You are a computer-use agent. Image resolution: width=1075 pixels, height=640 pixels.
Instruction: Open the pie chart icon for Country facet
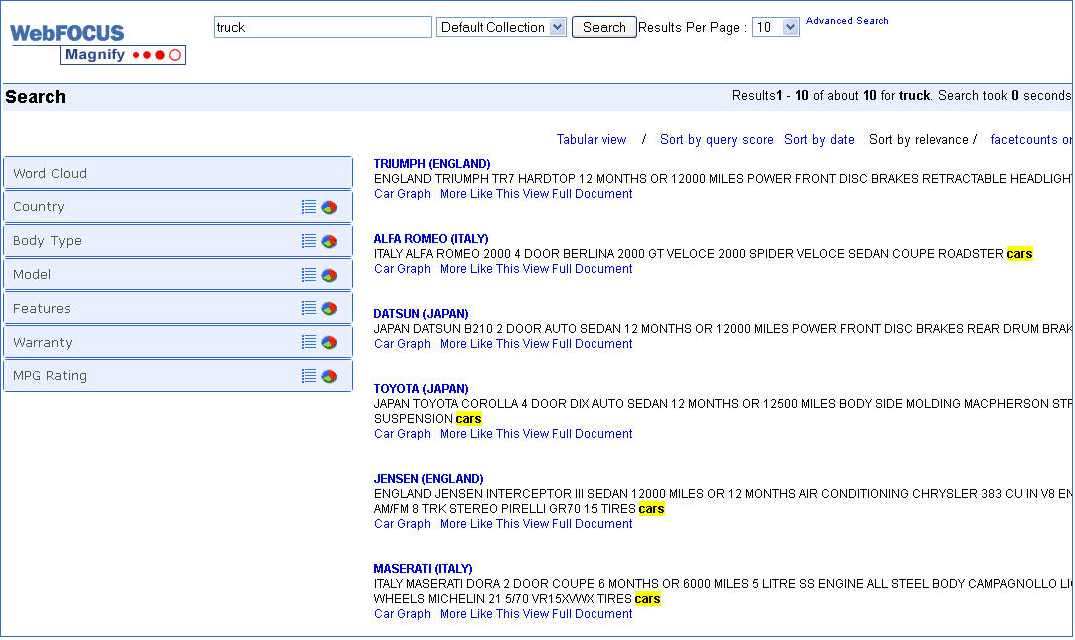pyautogui.click(x=328, y=207)
